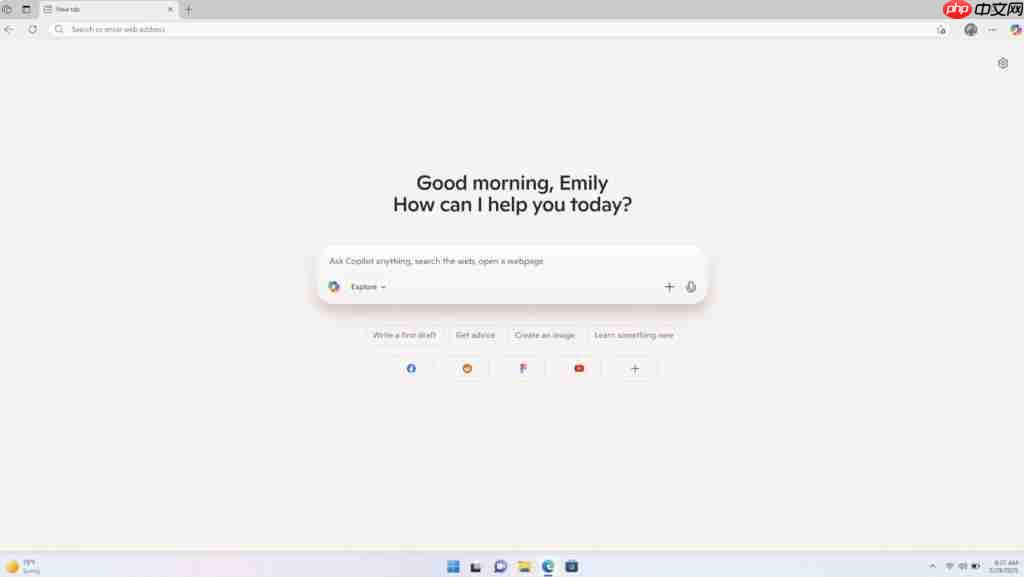1024x577 pixels.
Task: Open page settings gear icon
Action: point(1003,63)
